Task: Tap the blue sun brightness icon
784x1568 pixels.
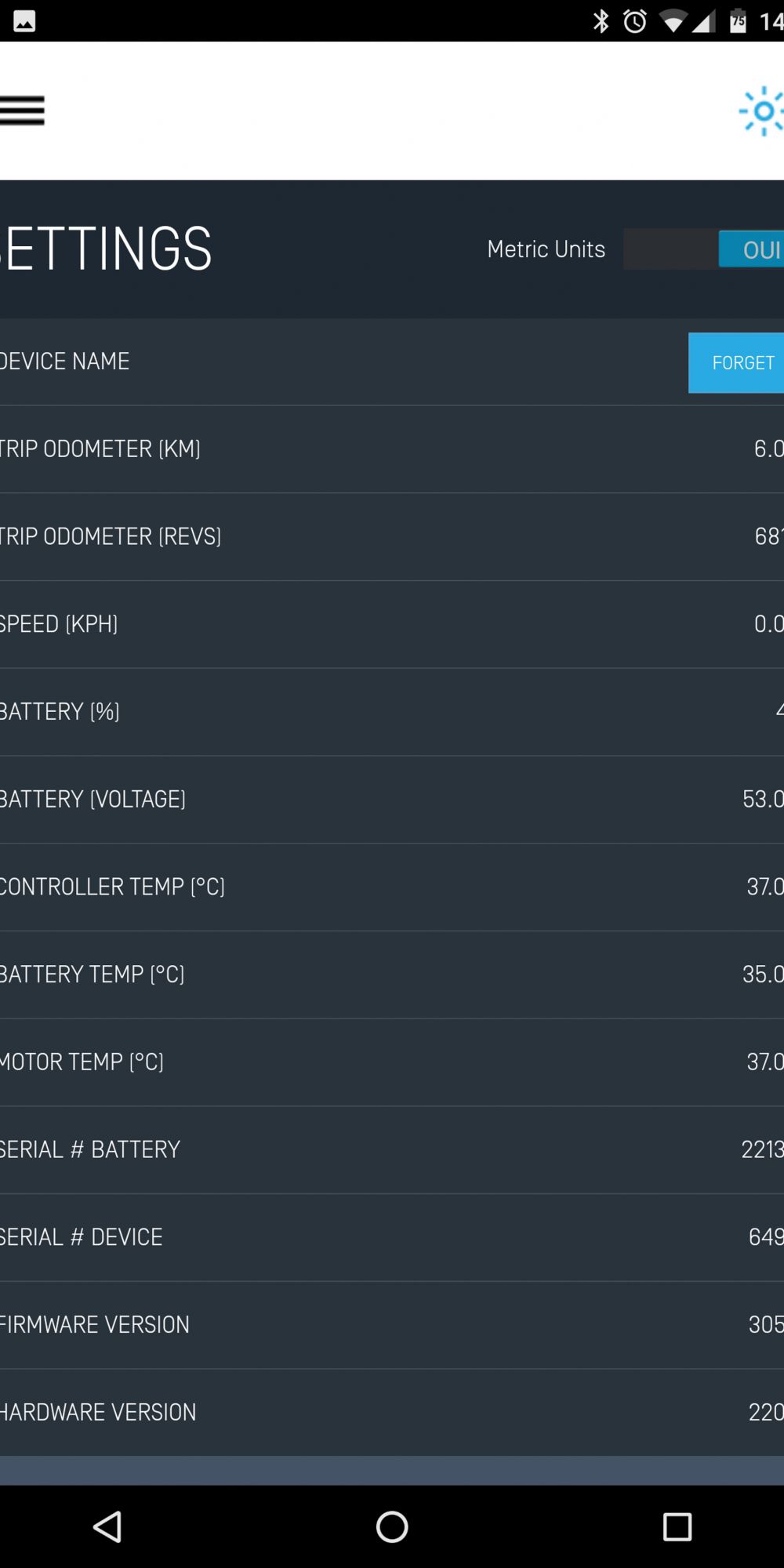Action: [761, 111]
